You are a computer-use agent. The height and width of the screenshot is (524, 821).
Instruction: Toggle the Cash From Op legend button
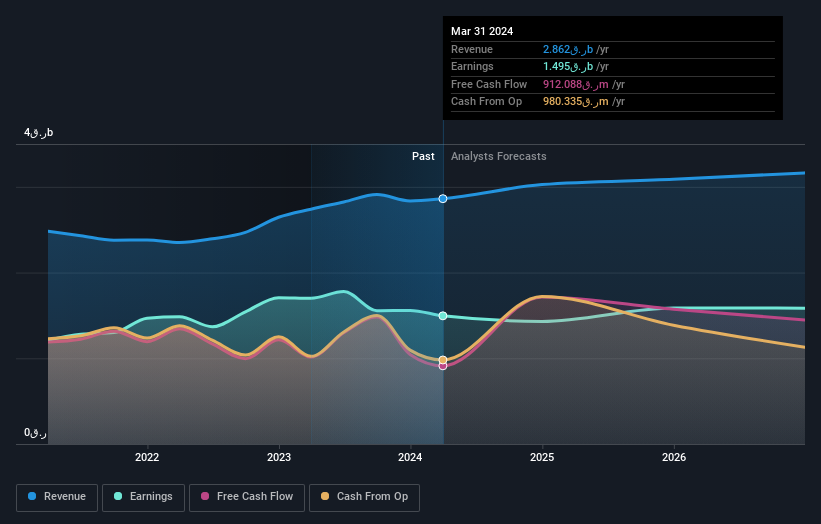click(x=364, y=497)
